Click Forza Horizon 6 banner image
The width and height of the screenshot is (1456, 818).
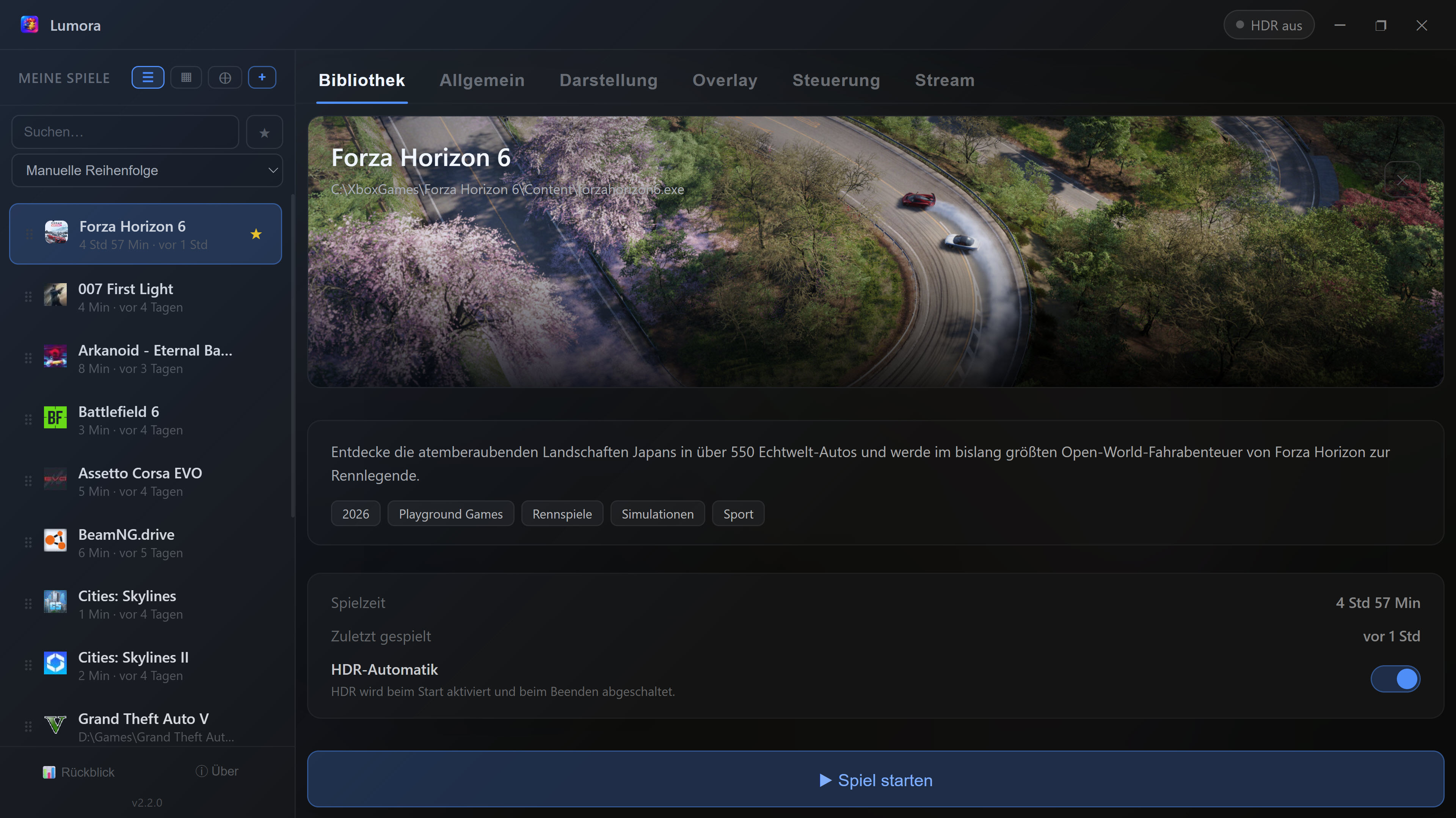pos(875,252)
